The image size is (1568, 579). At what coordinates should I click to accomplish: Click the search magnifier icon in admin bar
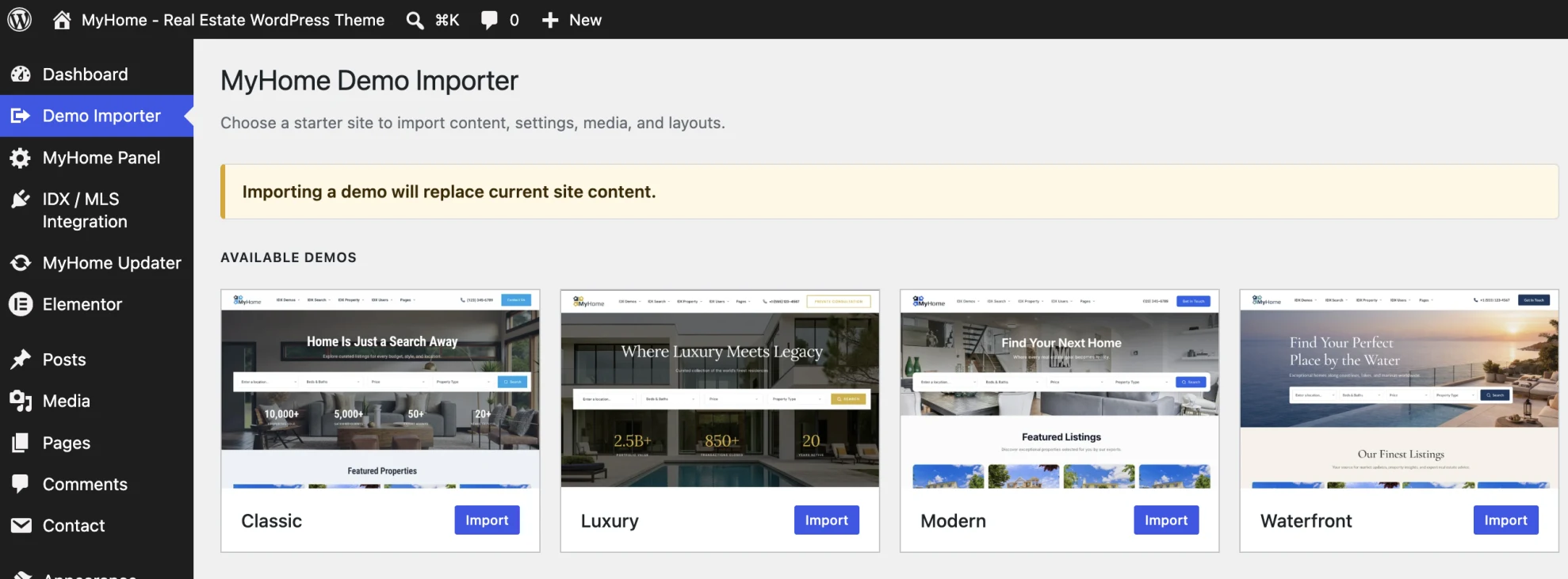(x=415, y=20)
